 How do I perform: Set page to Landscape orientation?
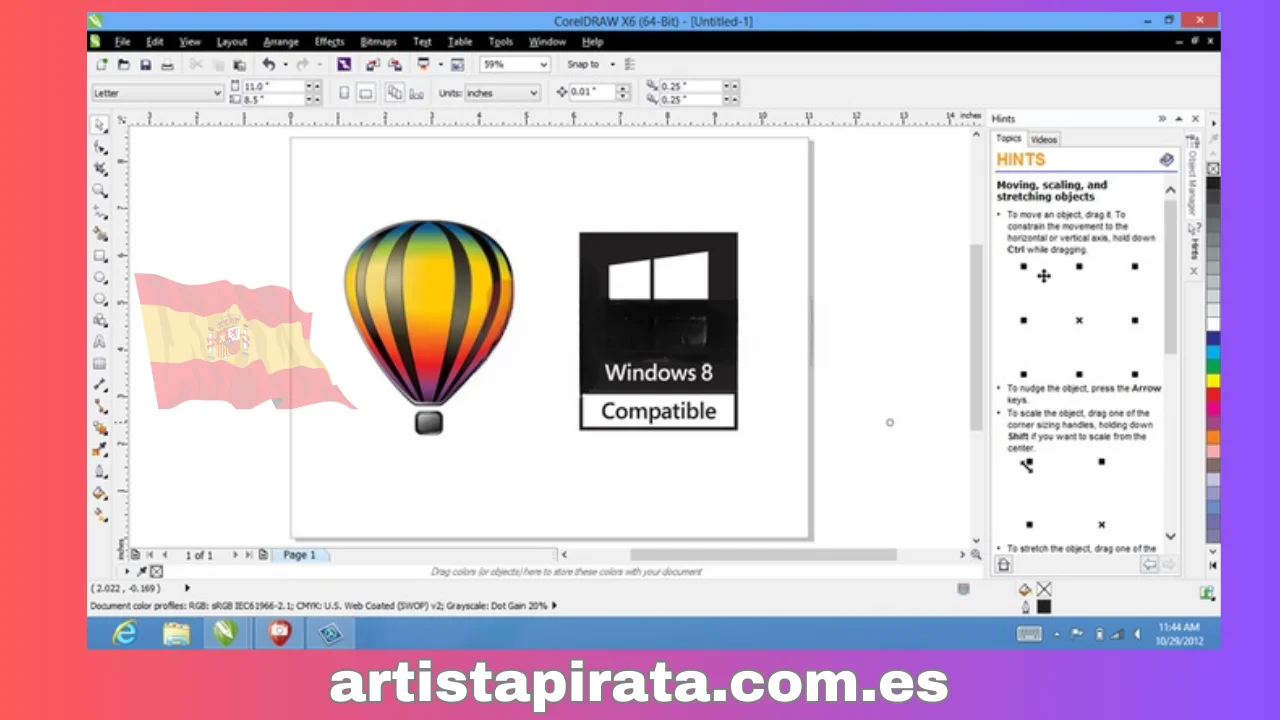366,93
